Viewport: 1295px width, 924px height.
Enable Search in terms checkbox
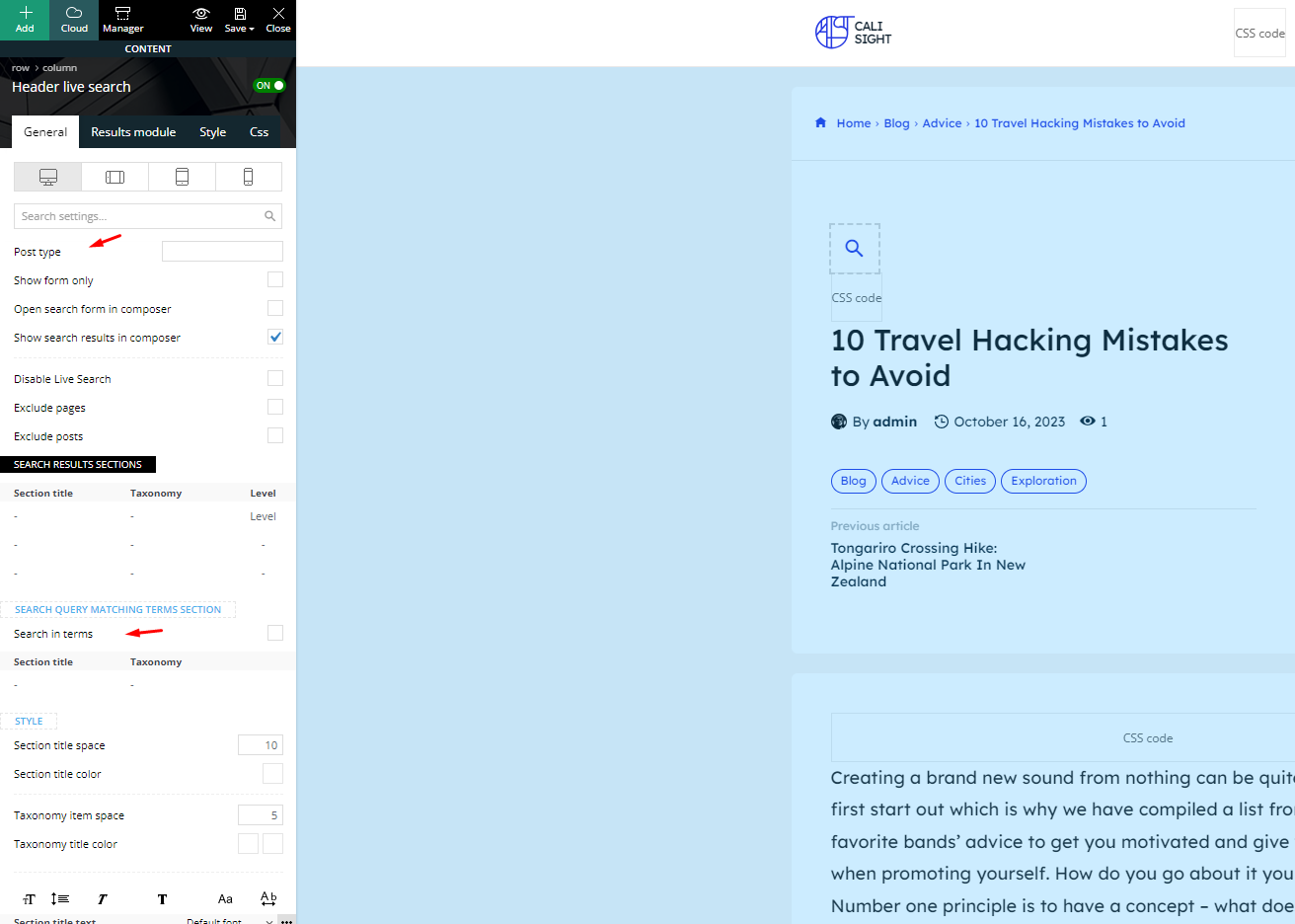point(275,633)
